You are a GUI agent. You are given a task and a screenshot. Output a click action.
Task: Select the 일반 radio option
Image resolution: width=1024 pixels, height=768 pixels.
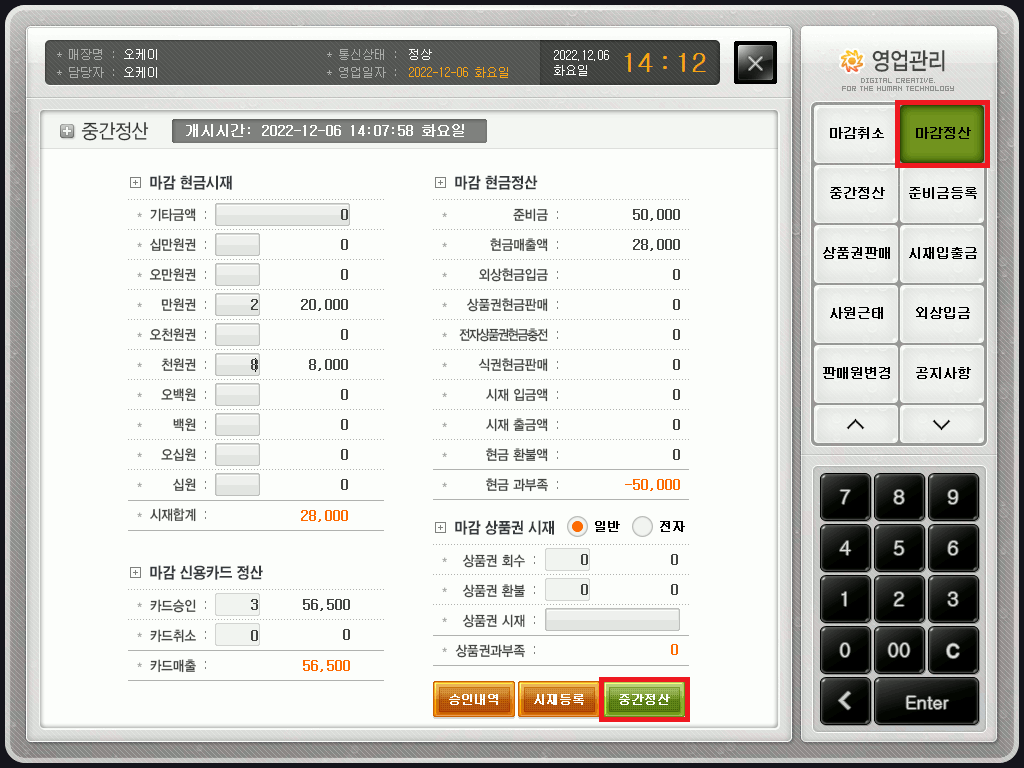point(577,527)
